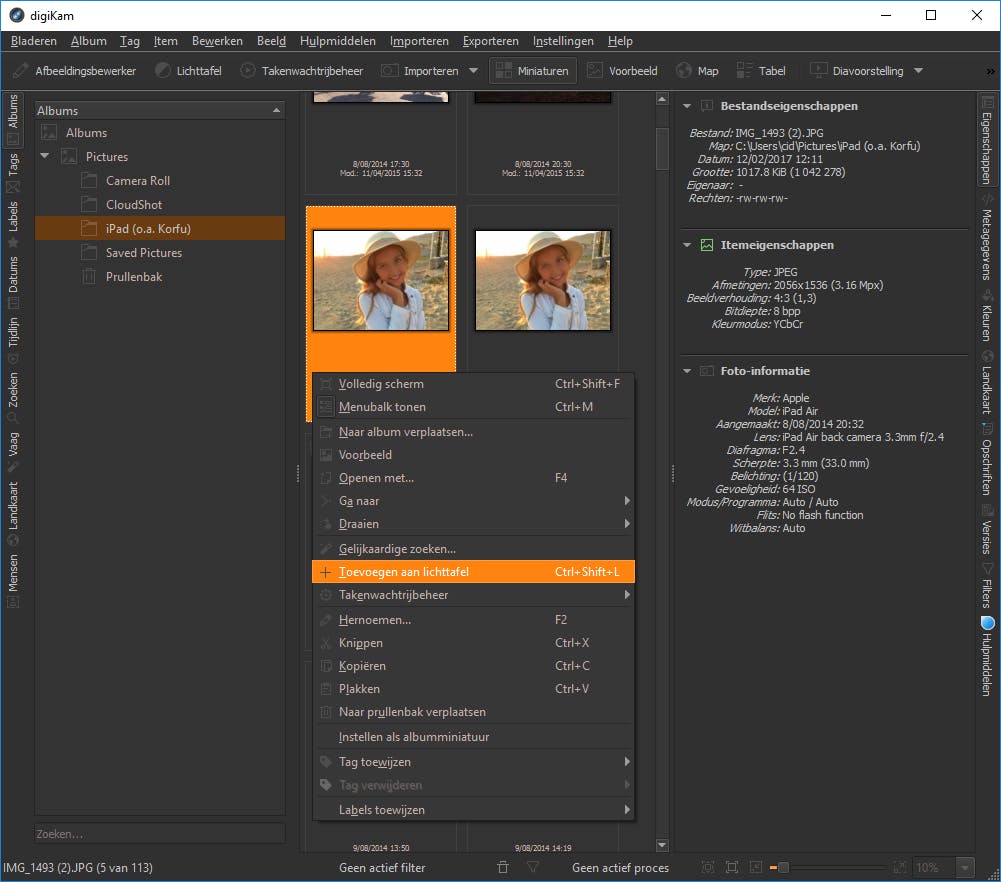
Task: Open the Filters right sidebar tab
Action: tap(987, 587)
